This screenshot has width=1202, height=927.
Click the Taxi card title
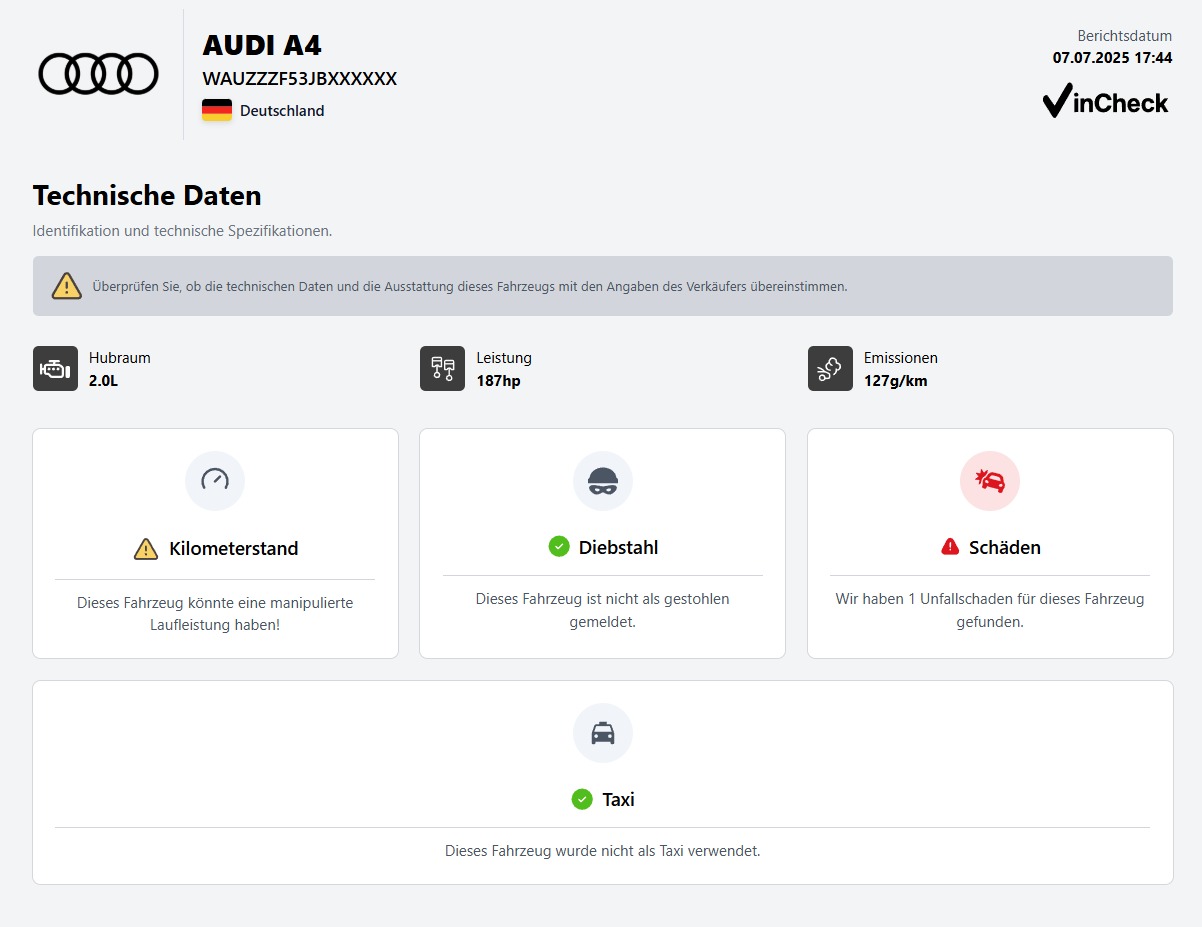[618, 800]
